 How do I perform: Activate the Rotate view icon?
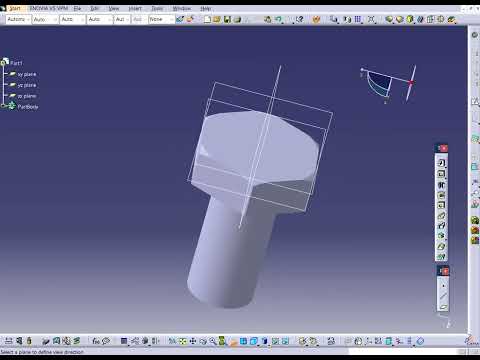click(x=203, y=341)
